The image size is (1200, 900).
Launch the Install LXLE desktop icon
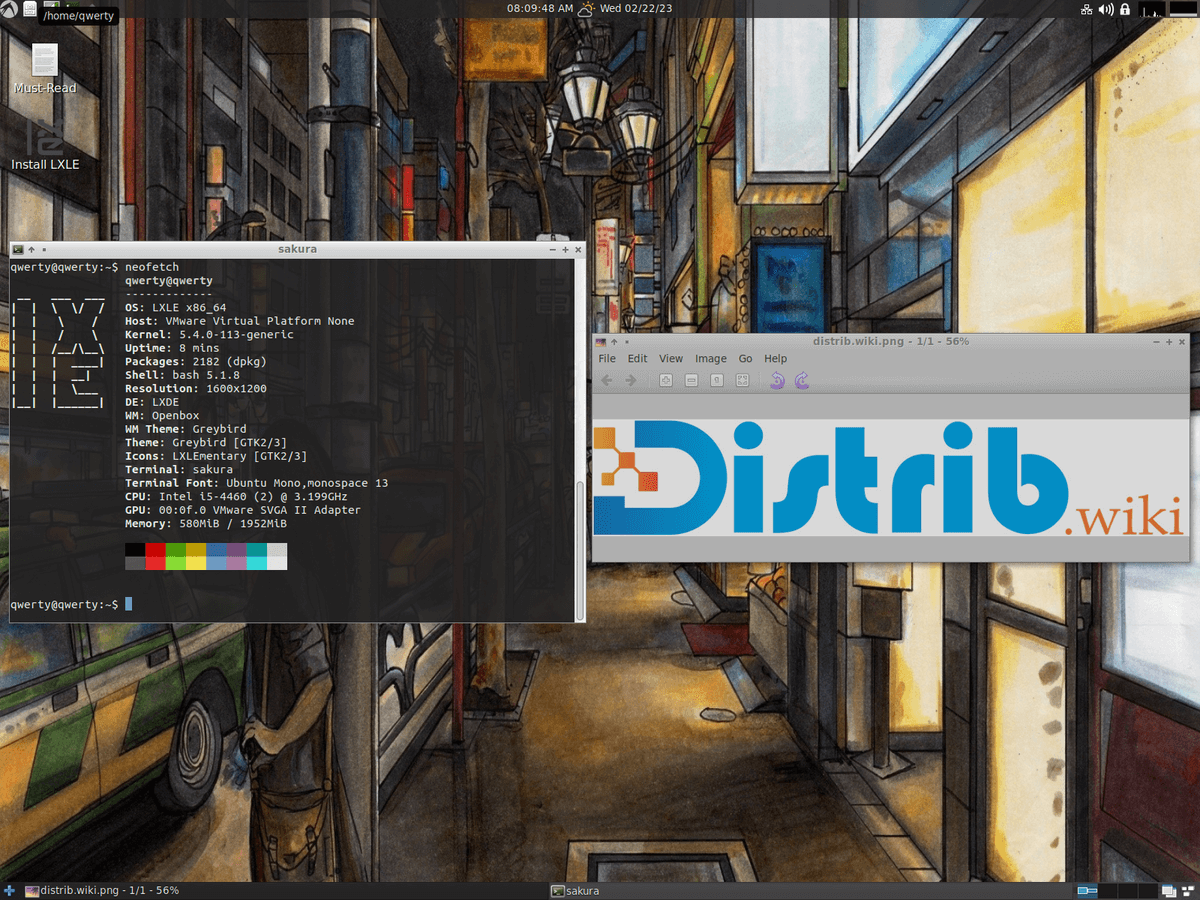(45, 144)
